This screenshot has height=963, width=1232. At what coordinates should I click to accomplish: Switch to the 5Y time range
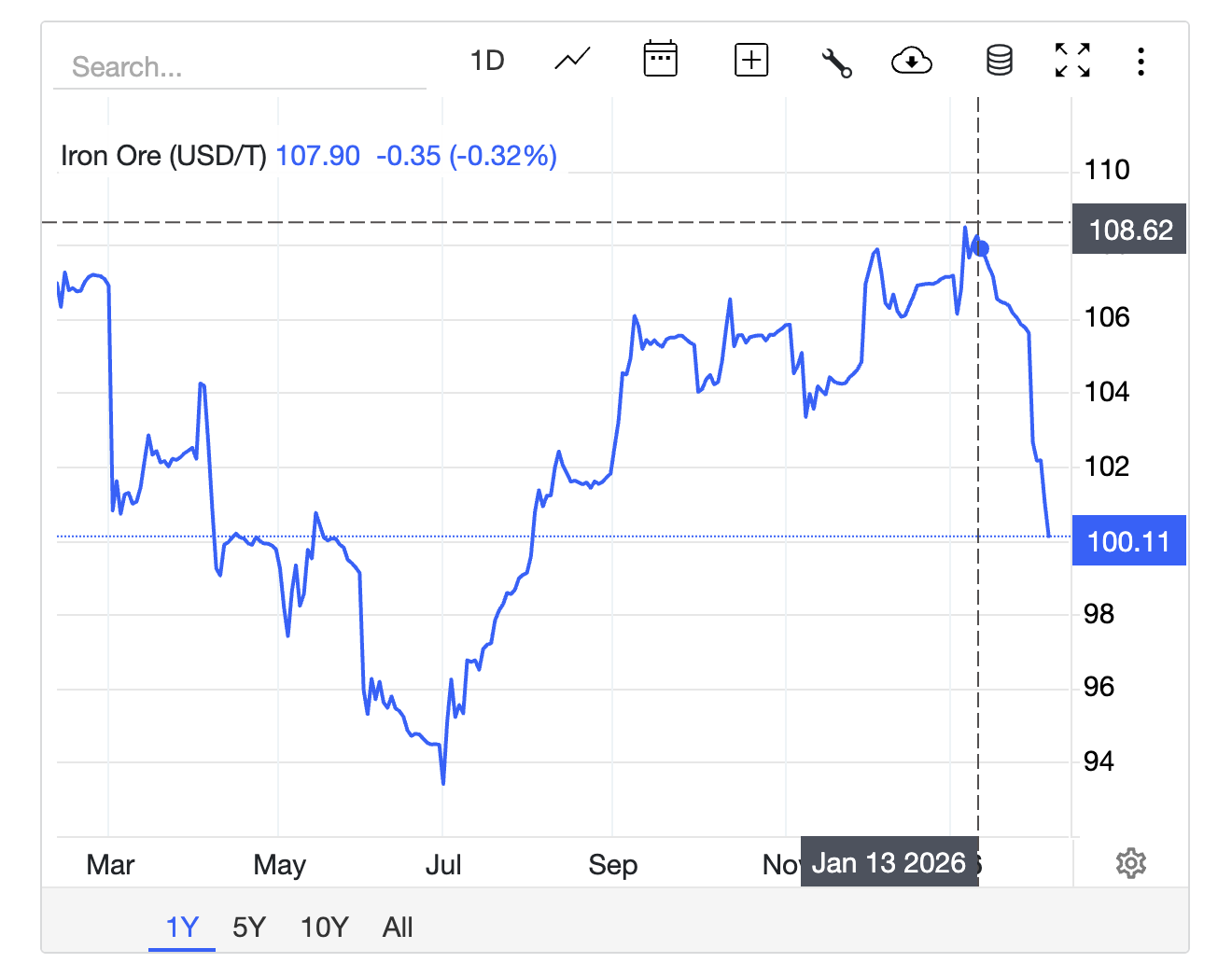pos(249,927)
